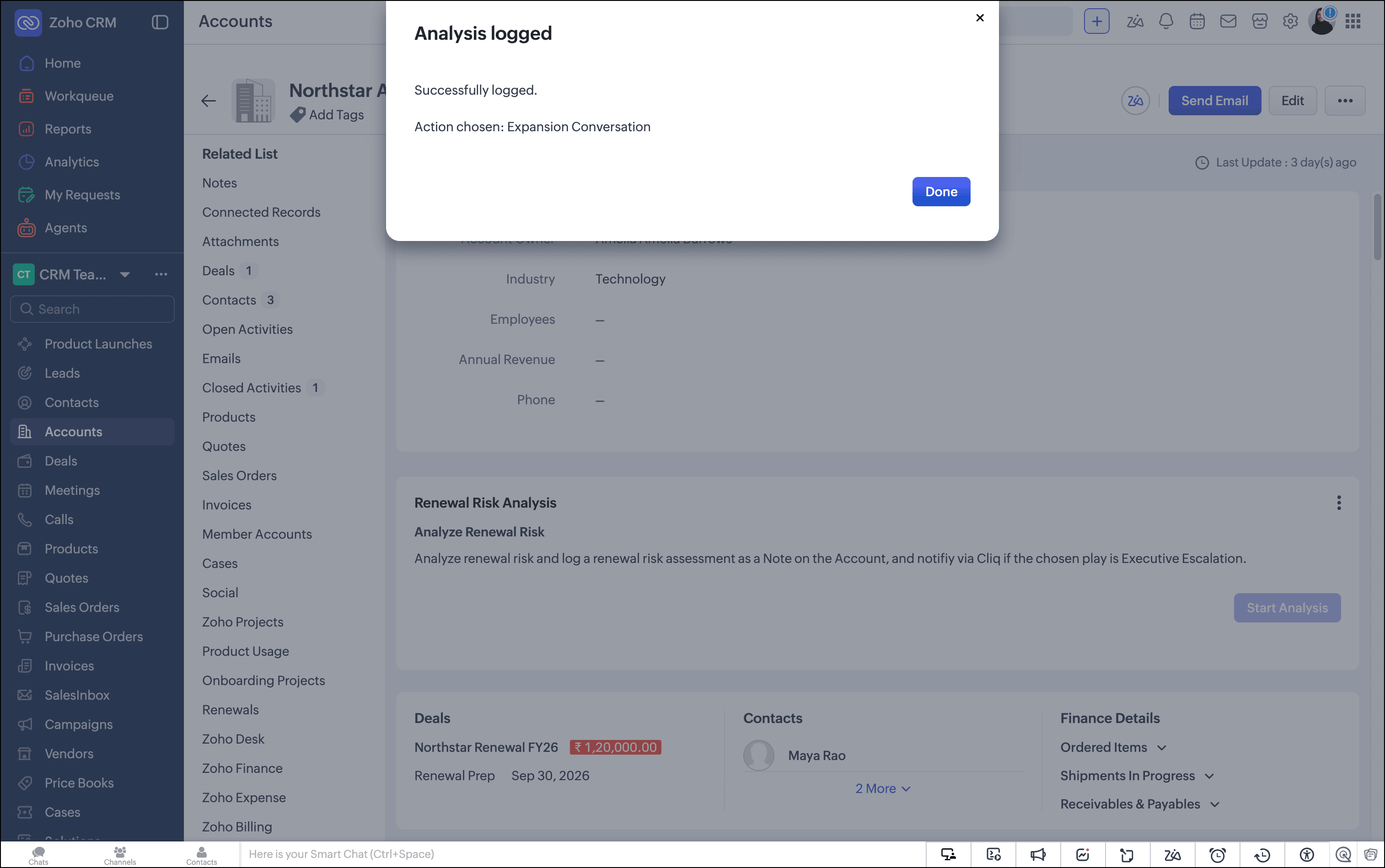Jump to Attachments related list
The height and width of the screenshot is (868, 1385).
241,241
